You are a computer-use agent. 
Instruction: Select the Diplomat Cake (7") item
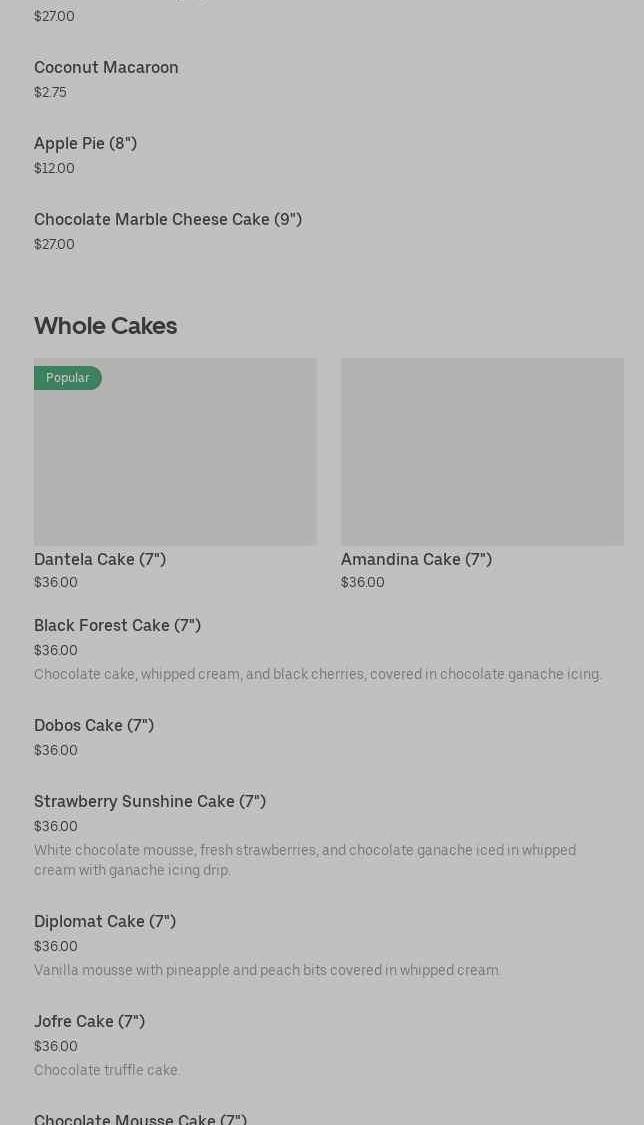click(x=105, y=922)
